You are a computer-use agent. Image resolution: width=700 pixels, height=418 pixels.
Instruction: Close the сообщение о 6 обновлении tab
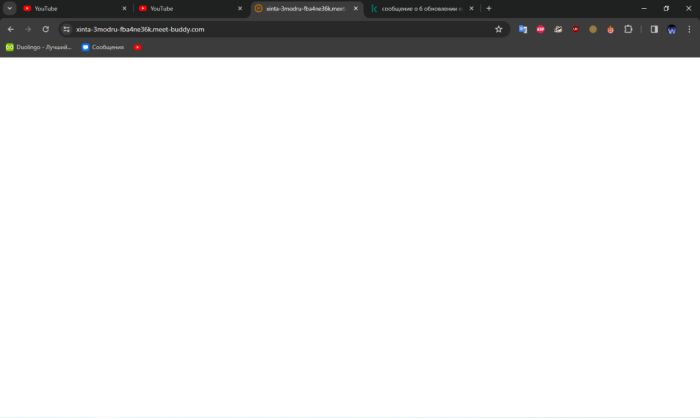[x=471, y=8]
